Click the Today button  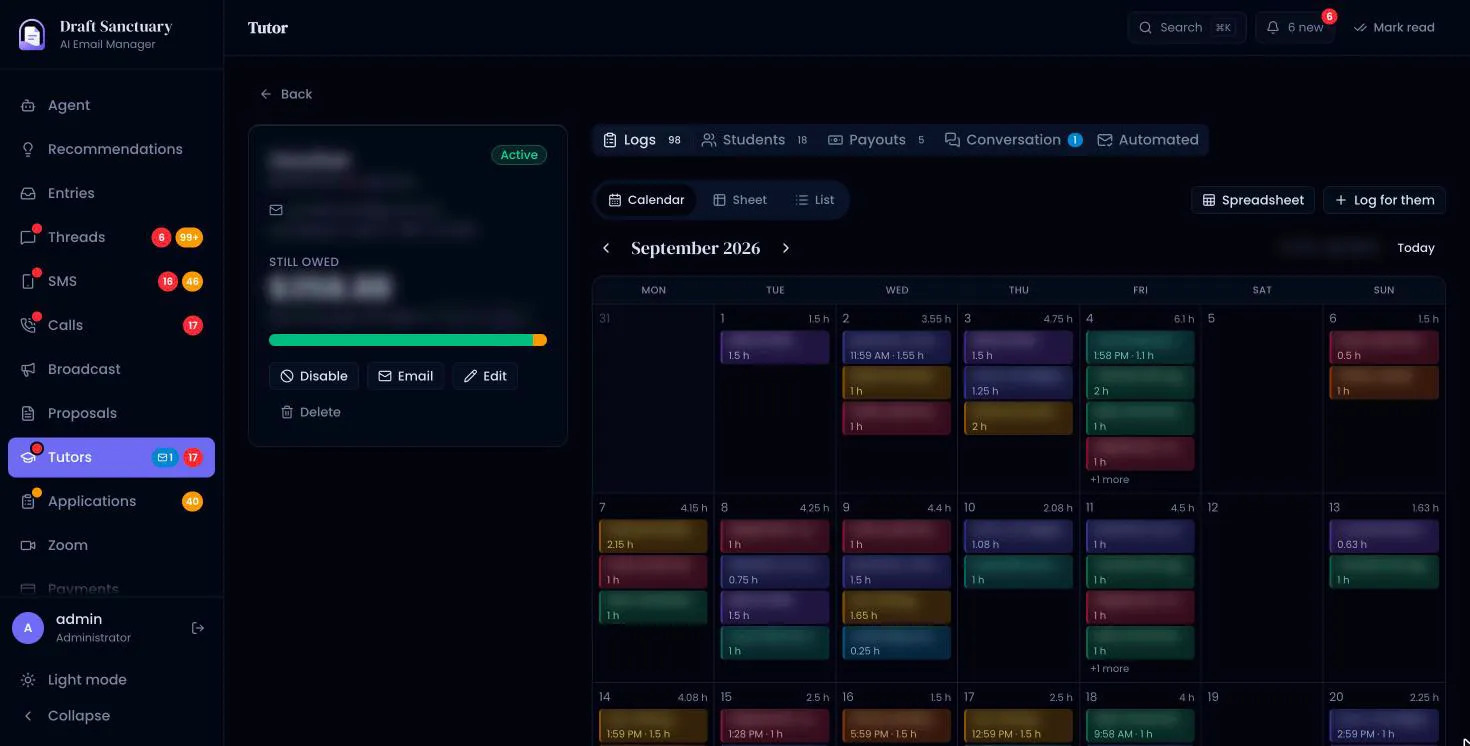tap(1416, 248)
